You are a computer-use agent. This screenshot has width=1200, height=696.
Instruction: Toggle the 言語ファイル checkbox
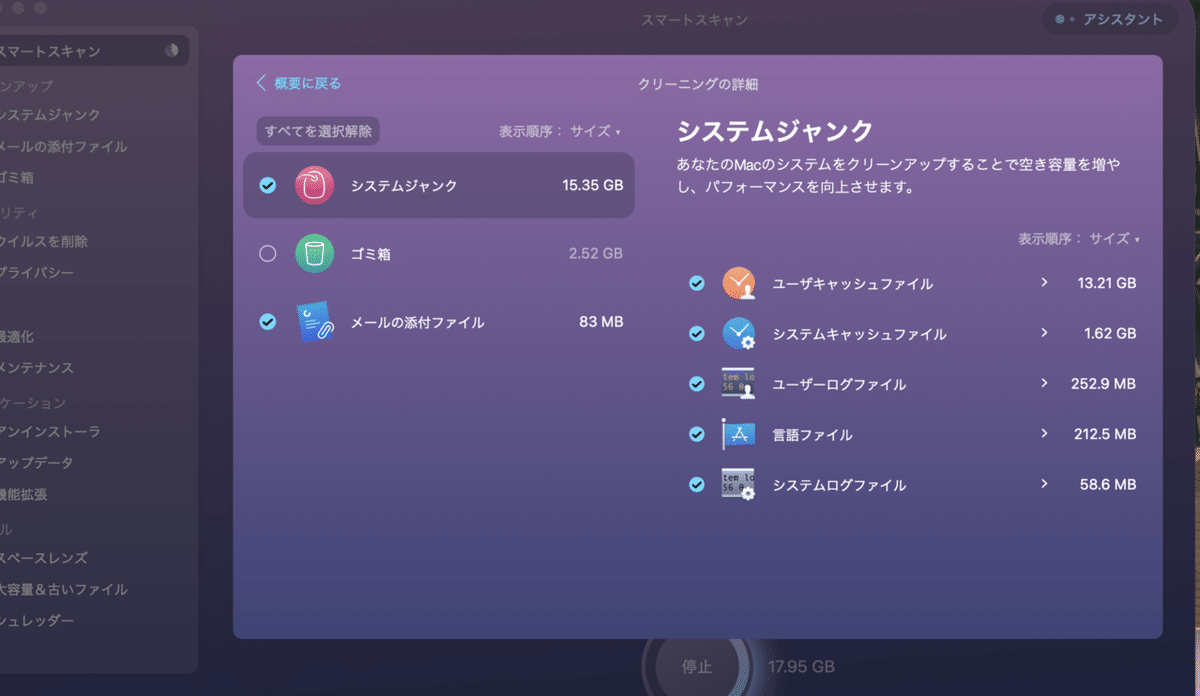697,434
